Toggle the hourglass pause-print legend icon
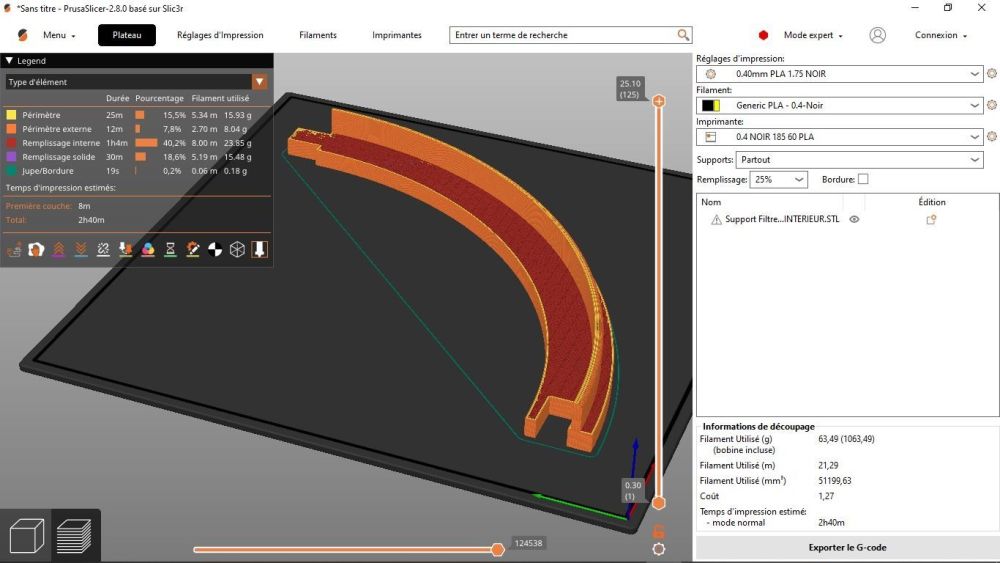Screen dimensions: 1000x563 point(170,250)
